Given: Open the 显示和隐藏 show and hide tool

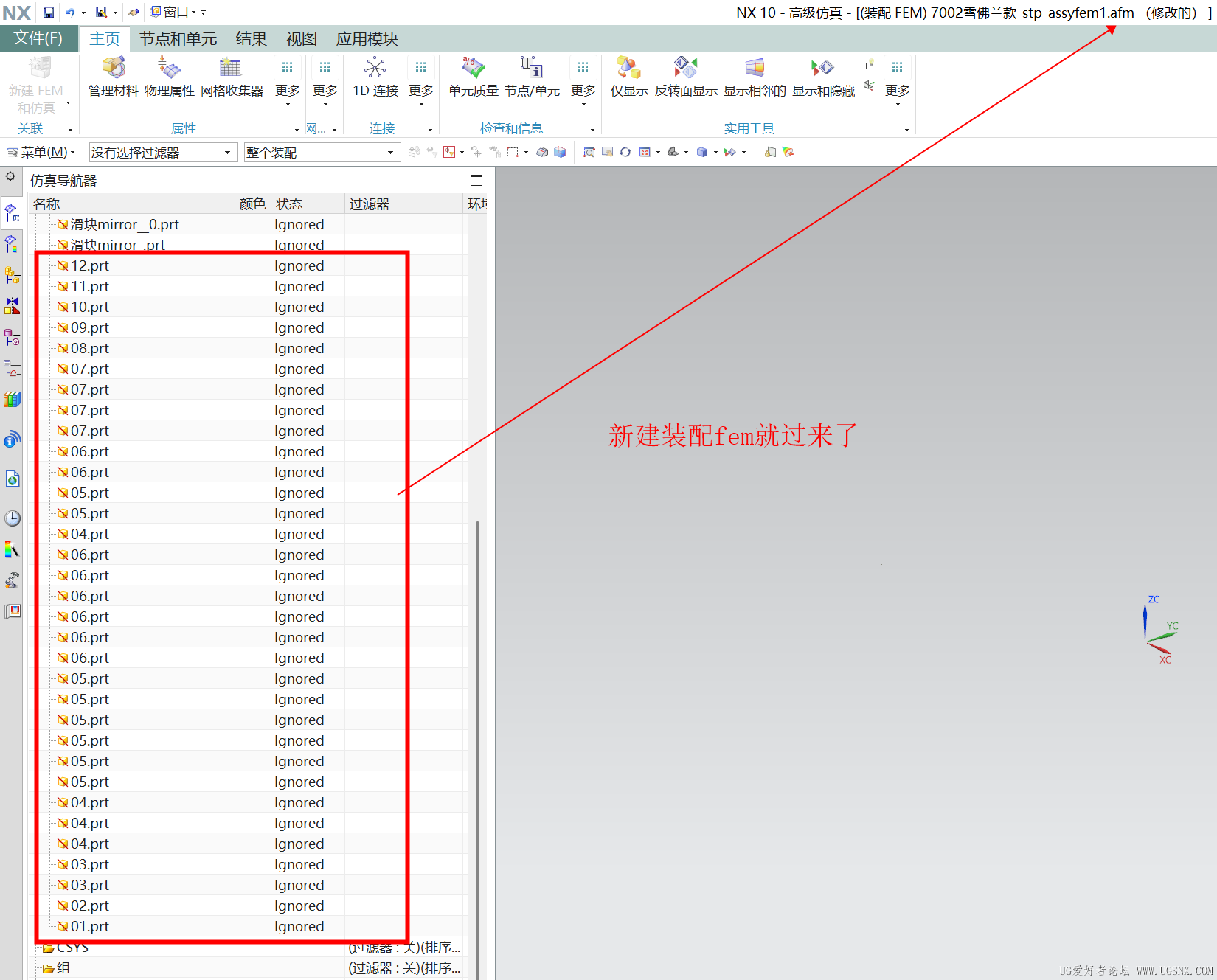Looking at the screenshot, I should point(823,77).
